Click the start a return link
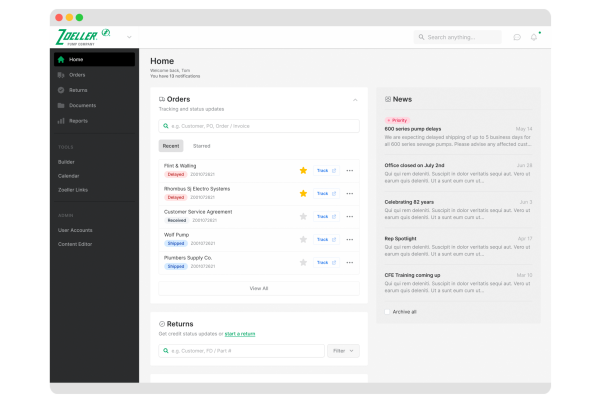 coord(240,334)
